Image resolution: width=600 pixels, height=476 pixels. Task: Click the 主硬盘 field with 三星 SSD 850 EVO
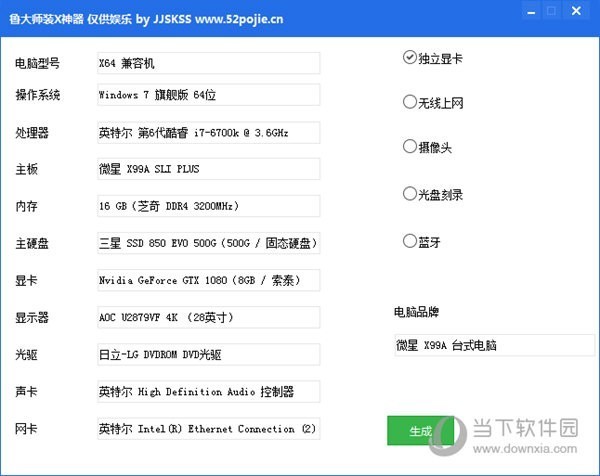(209, 243)
